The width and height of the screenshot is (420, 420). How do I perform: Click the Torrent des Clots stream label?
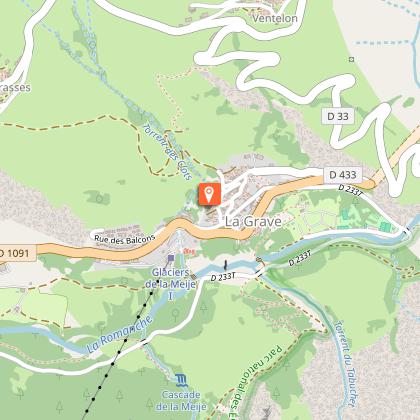pos(168,152)
